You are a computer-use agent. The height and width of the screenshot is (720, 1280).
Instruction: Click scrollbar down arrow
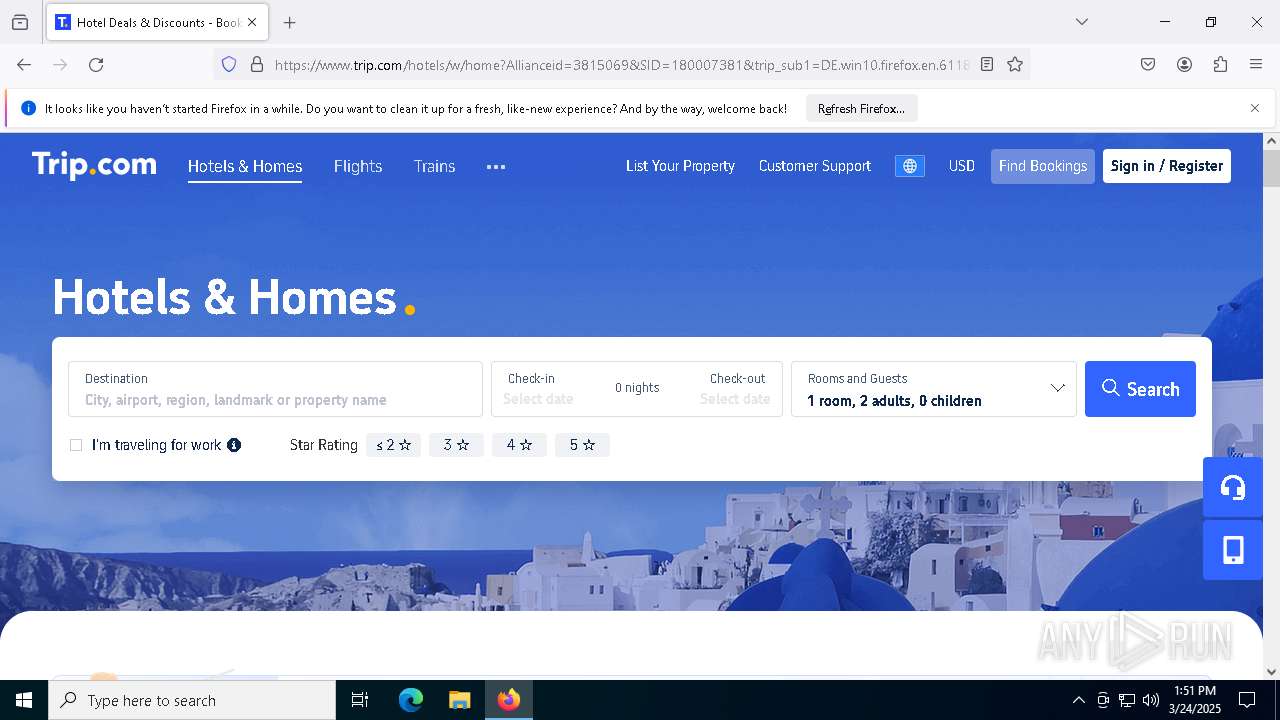pos(1271,671)
